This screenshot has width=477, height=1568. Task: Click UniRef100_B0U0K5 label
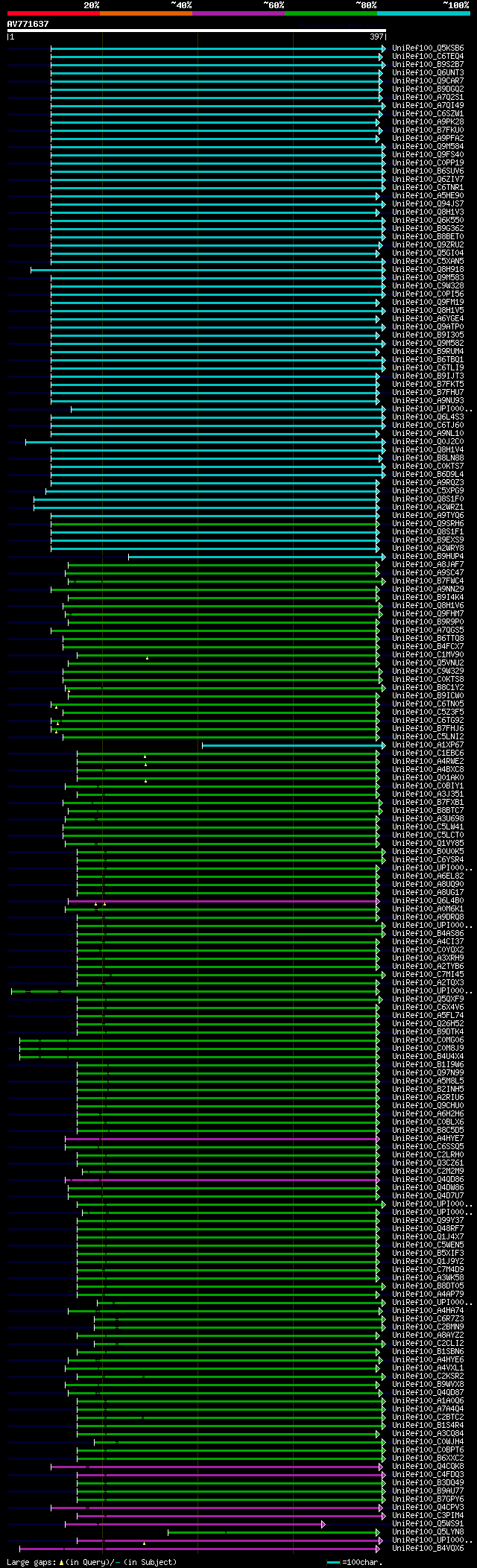click(428, 852)
